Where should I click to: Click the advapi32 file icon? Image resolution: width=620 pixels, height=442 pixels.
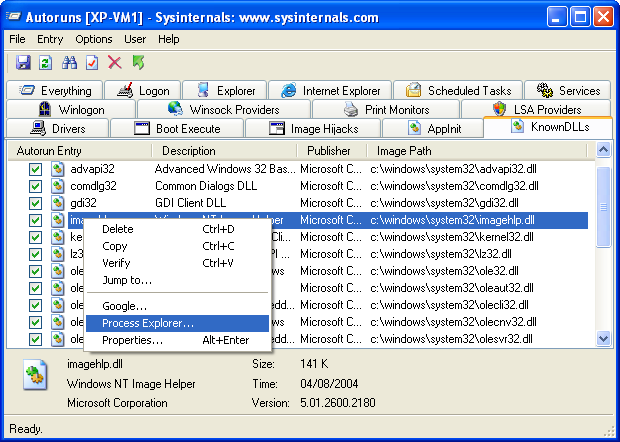point(58,169)
